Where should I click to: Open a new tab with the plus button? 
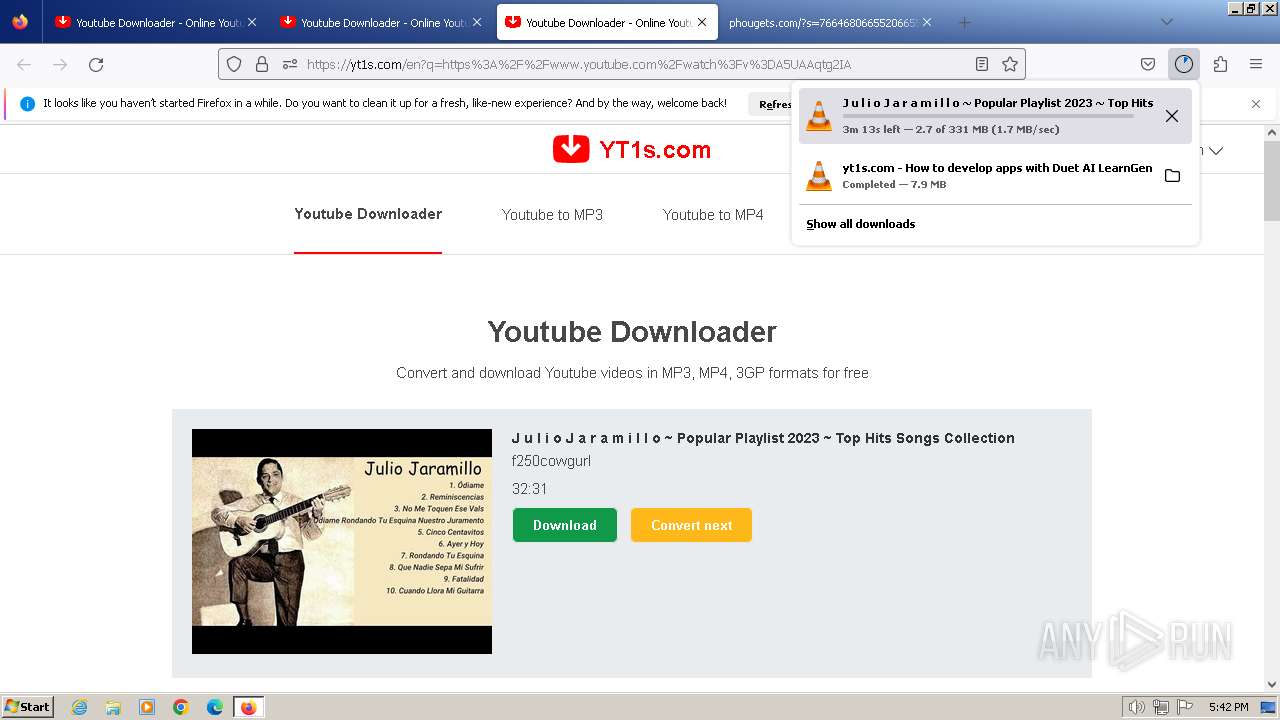964,22
